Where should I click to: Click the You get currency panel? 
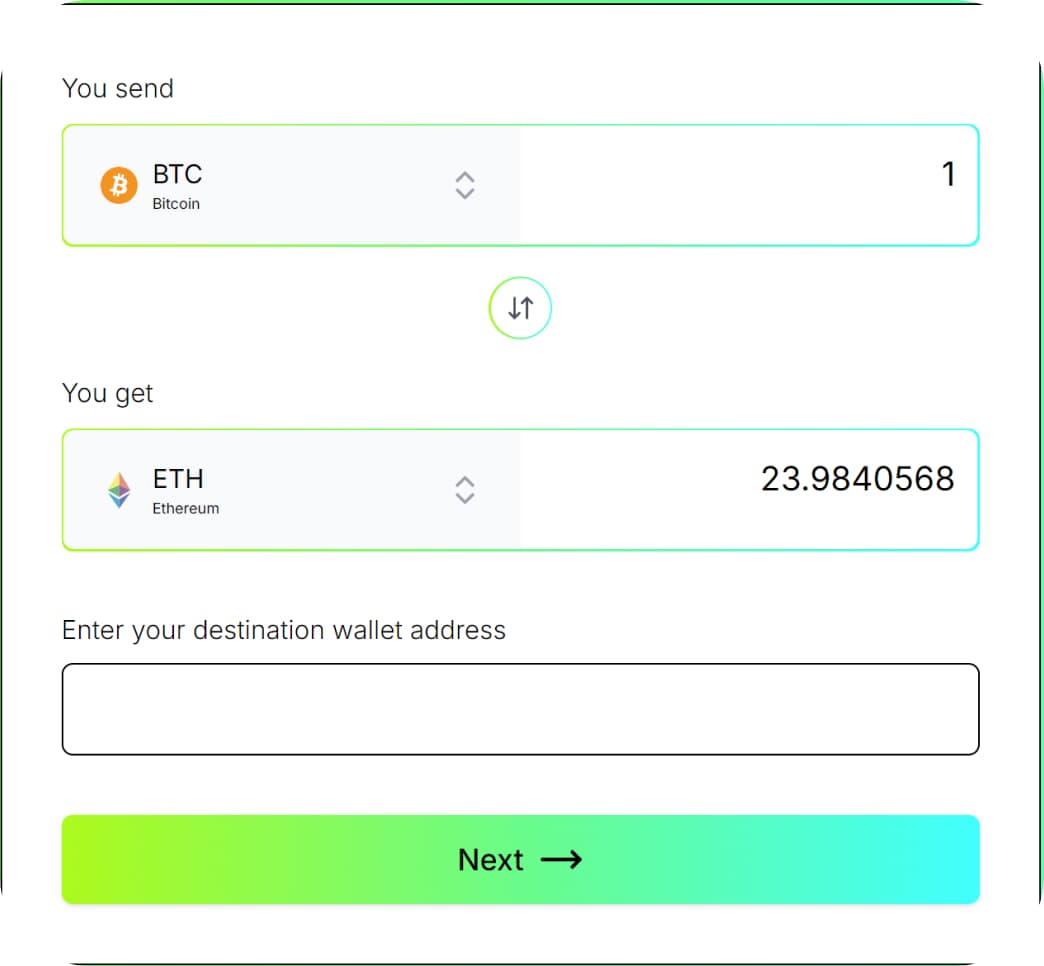coord(290,490)
